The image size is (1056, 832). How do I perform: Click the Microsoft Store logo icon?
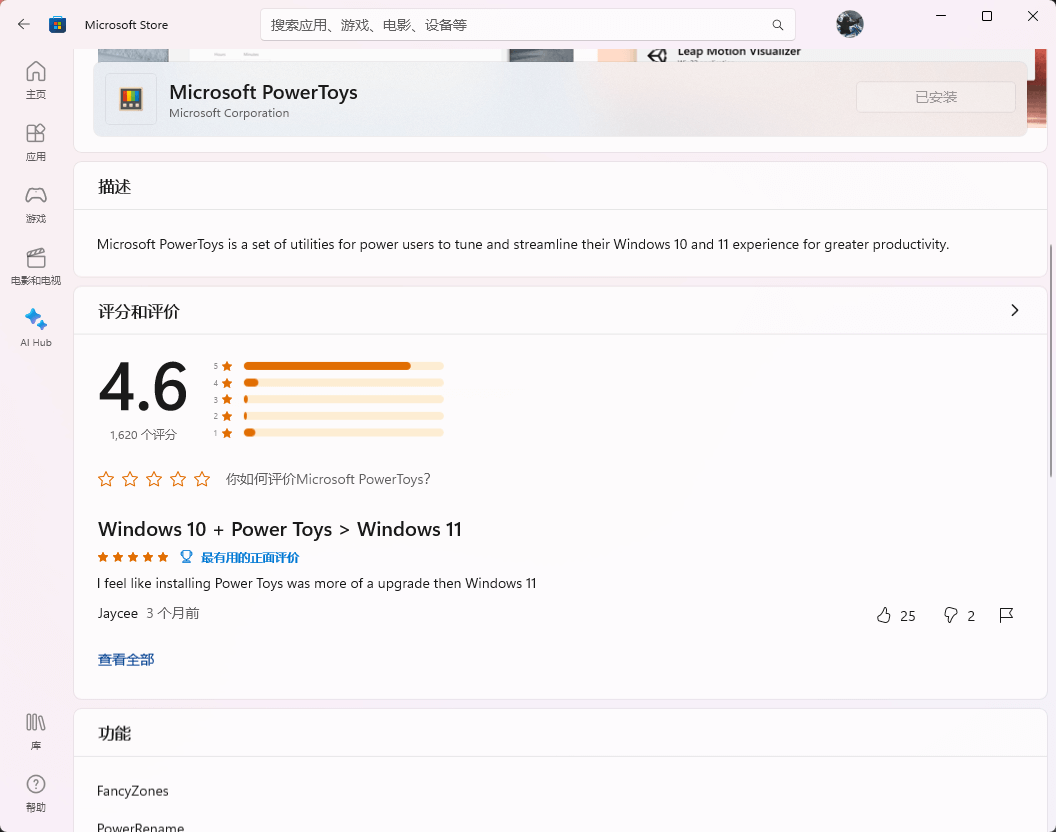57,24
